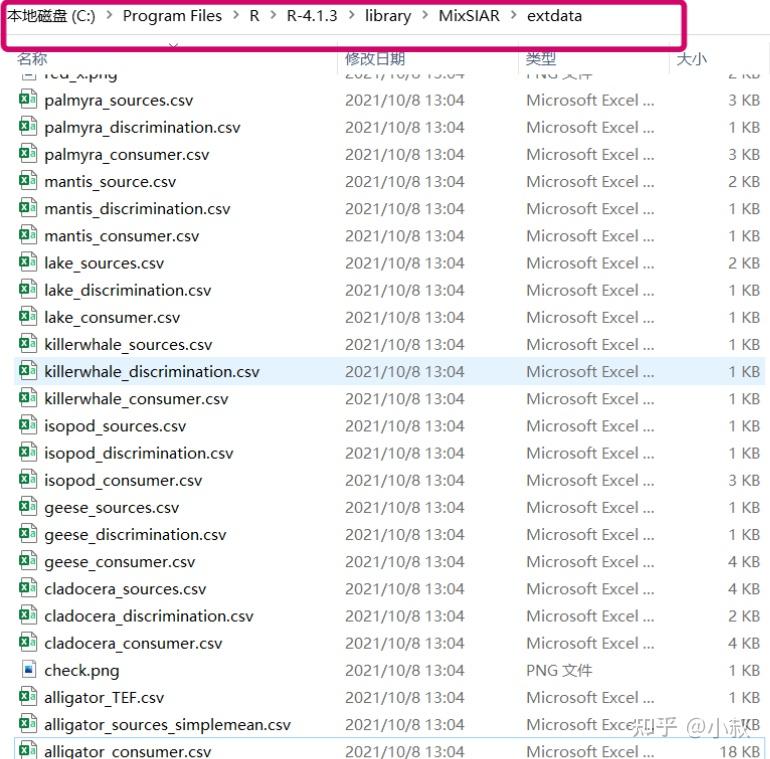This screenshot has height=759, width=770.
Task: Click the Excel icon beside cladocera_sources.csv
Action: coord(28,589)
